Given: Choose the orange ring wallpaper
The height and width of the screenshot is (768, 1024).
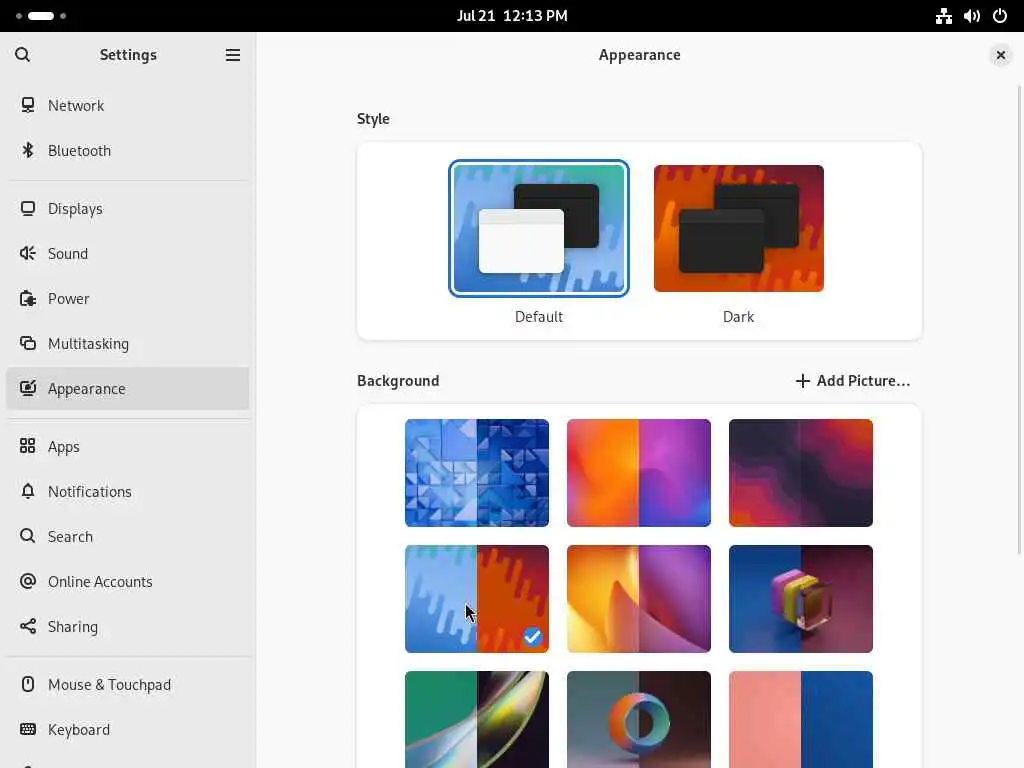Looking at the screenshot, I should (x=639, y=720).
